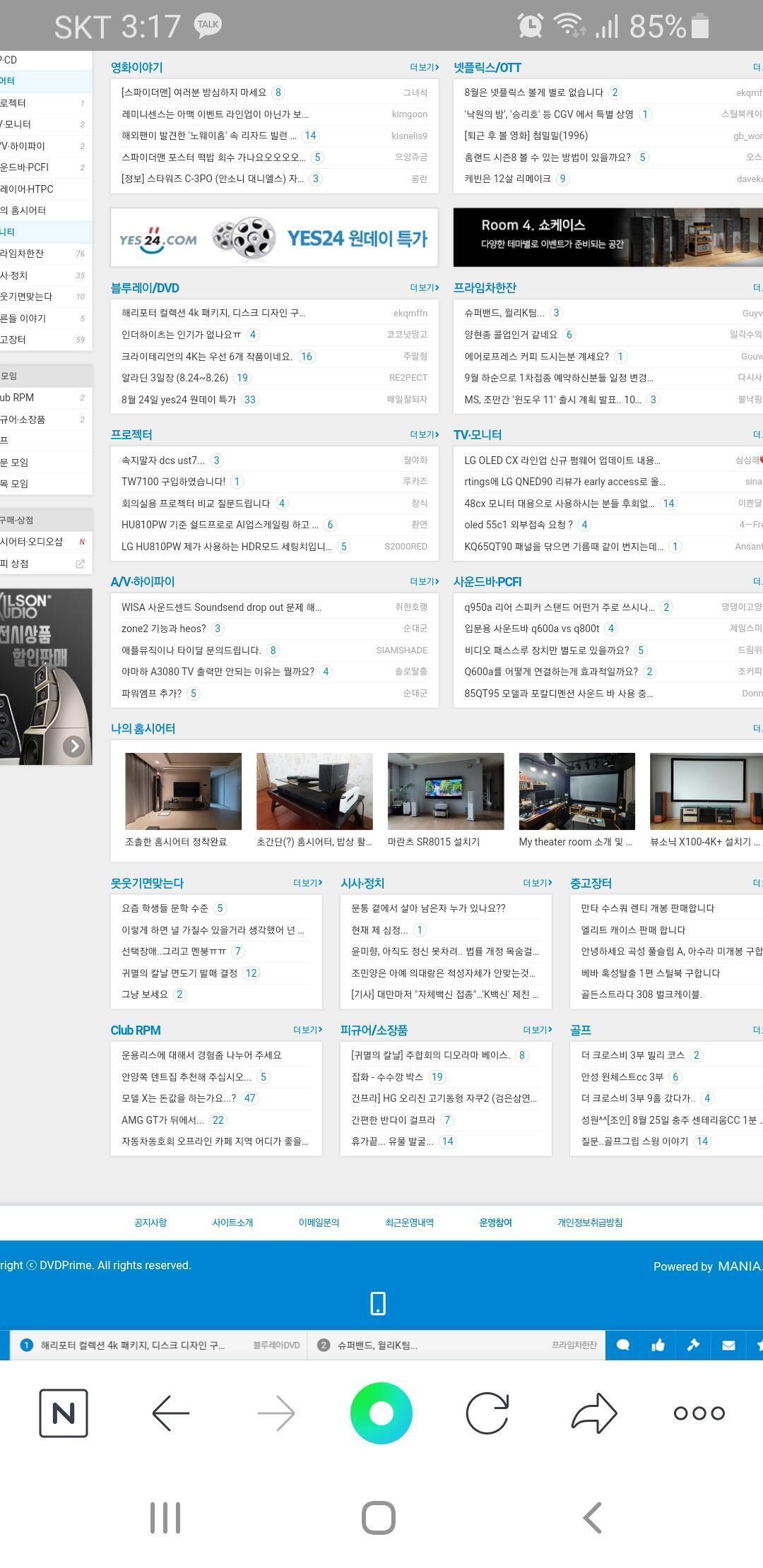763x1568 pixels.
Task: Open 운영참여 footer link
Action: [x=495, y=1223]
